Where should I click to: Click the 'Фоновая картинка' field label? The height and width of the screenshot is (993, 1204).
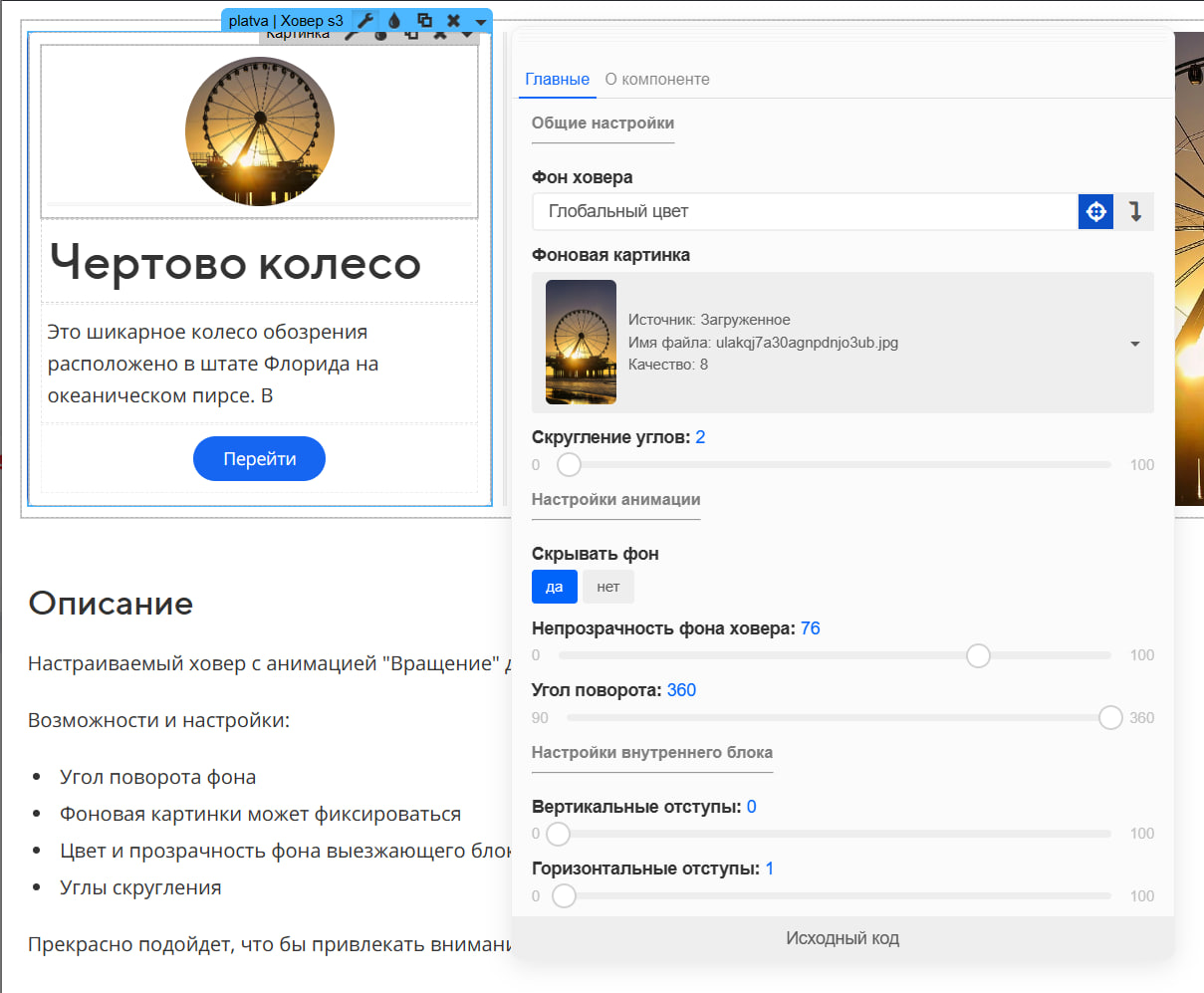(610, 255)
